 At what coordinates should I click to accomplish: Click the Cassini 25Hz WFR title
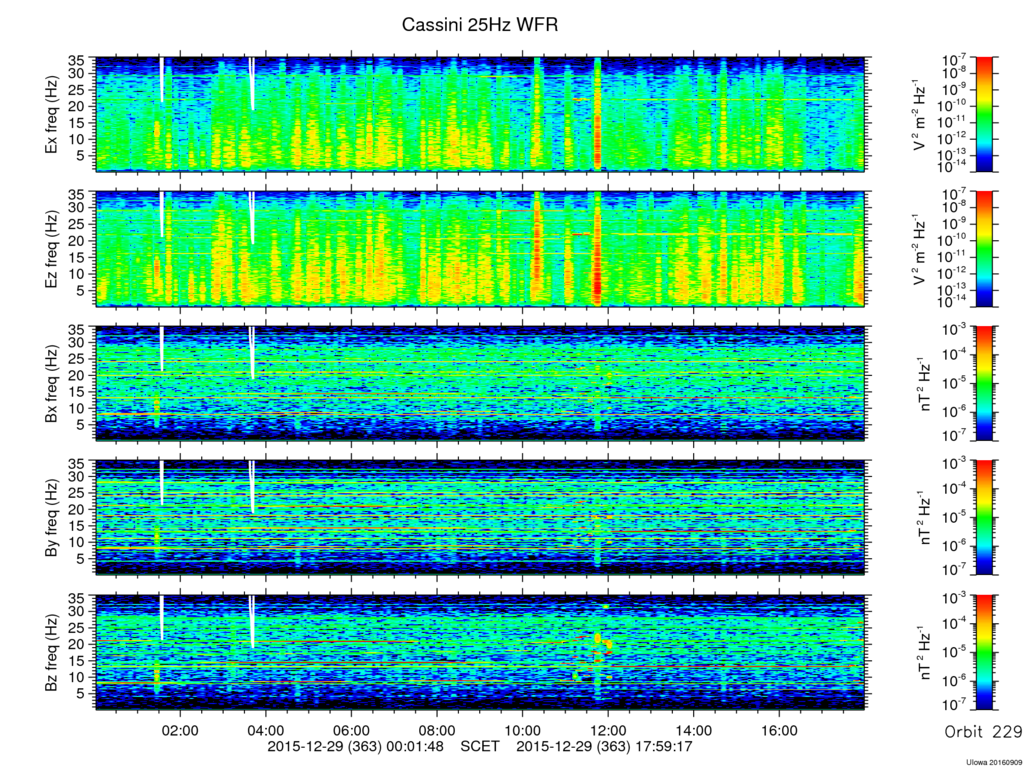point(479,25)
